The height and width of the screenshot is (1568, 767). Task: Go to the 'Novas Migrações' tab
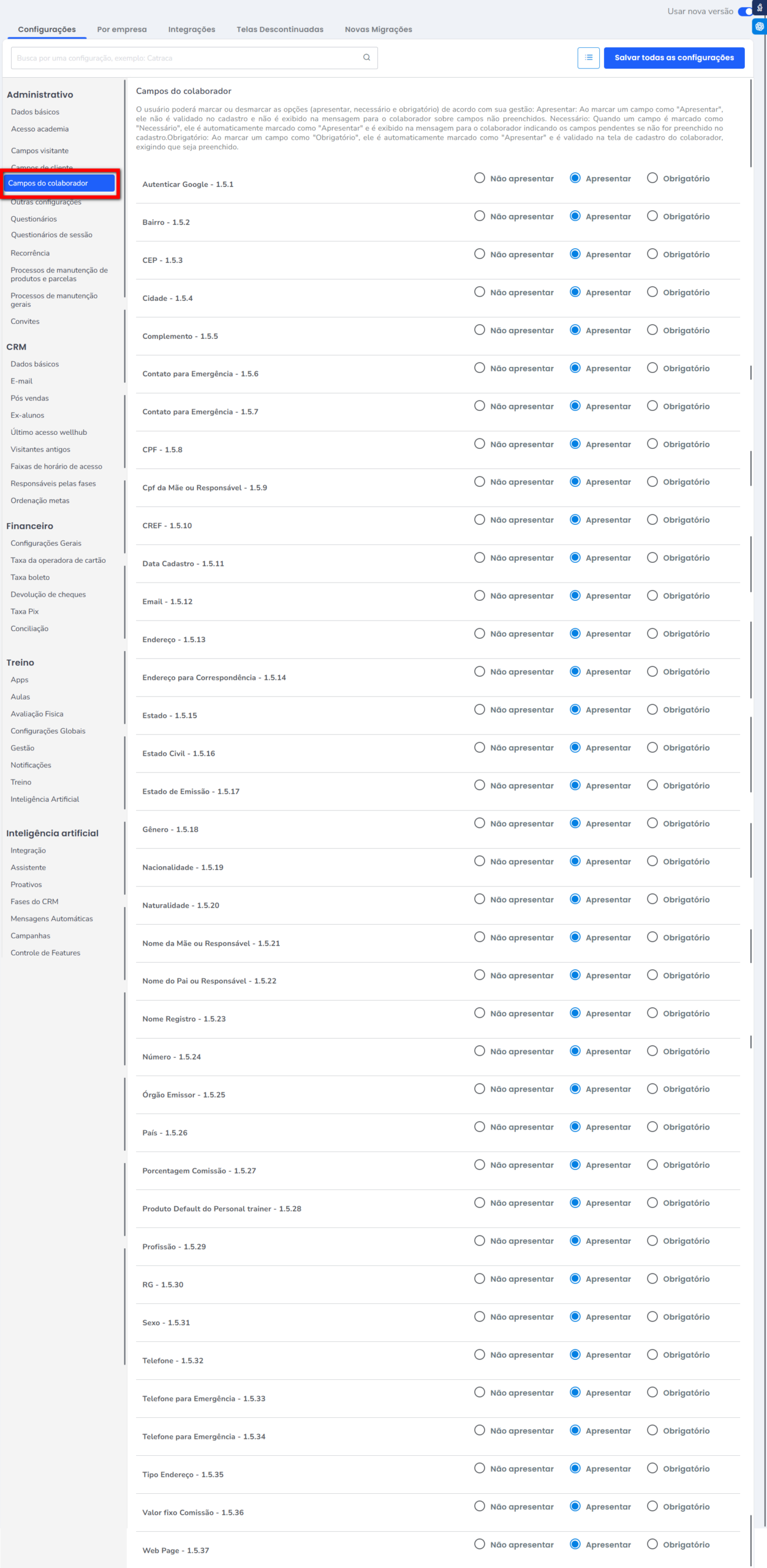pos(378,29)
